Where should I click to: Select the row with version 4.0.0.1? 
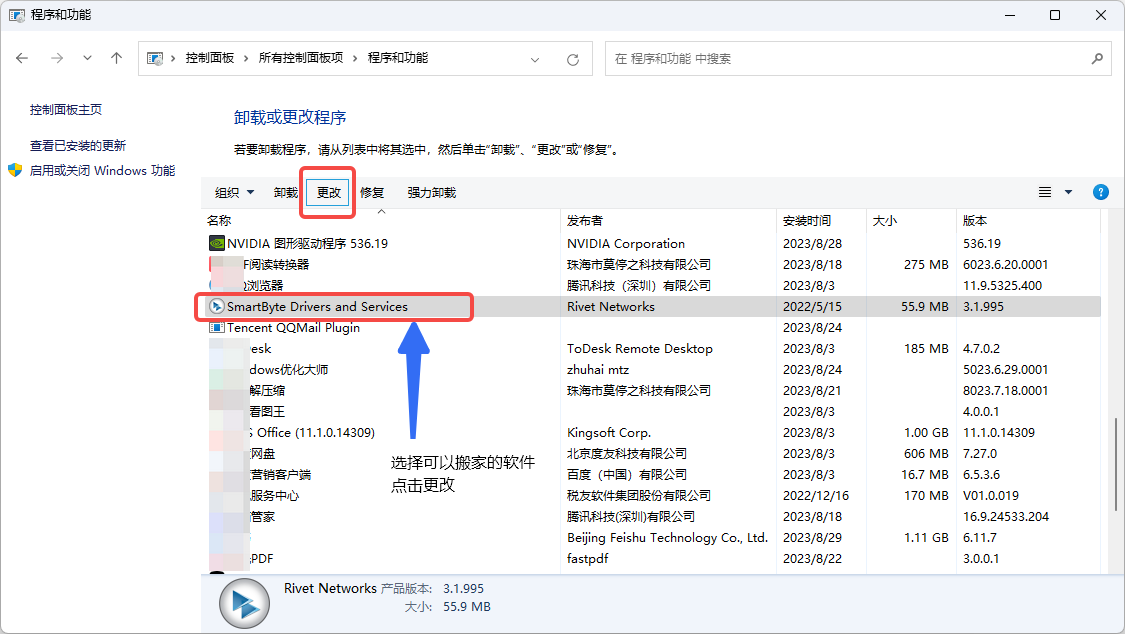[651, 412]
